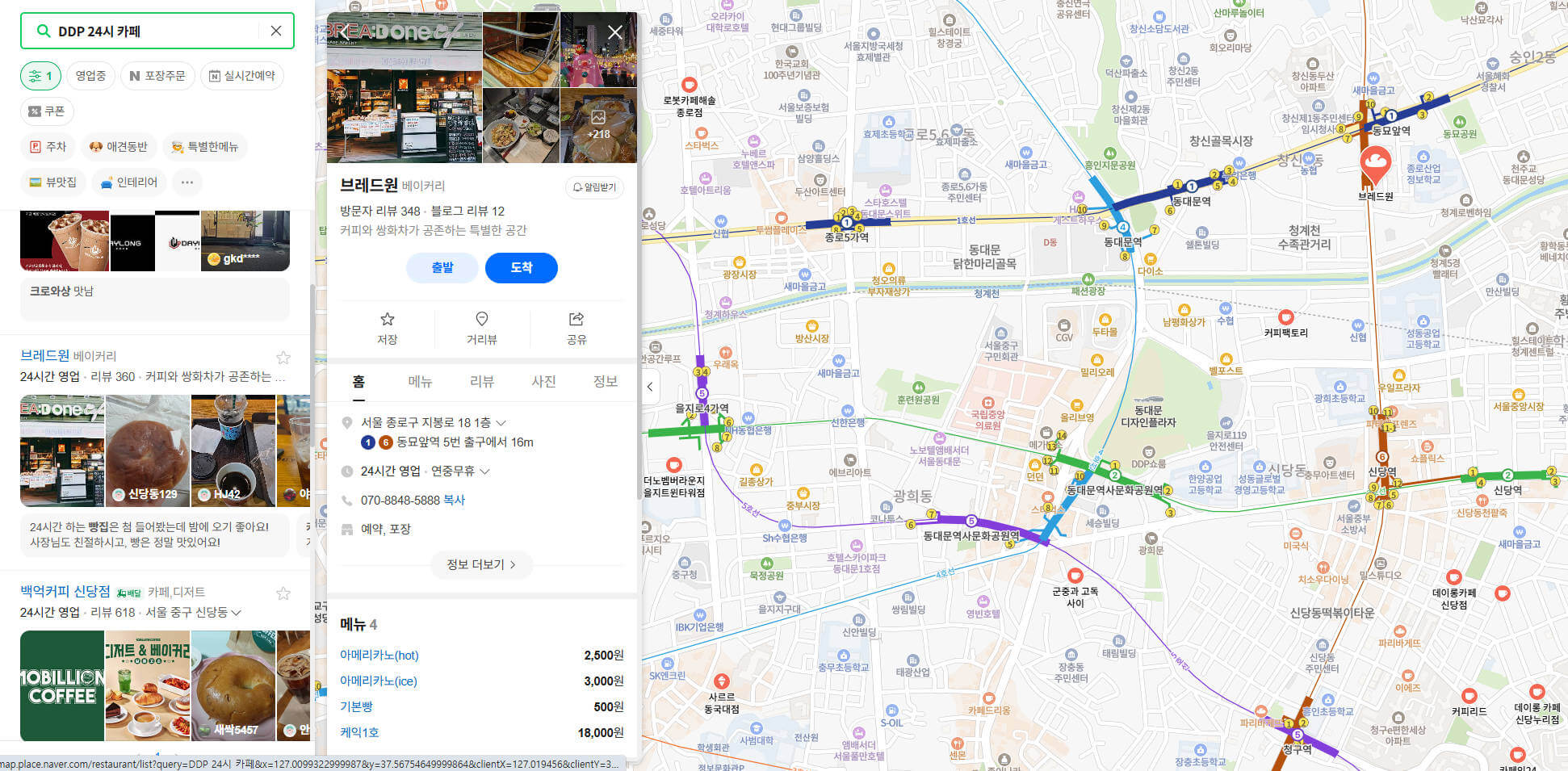The width and height of the screenshot is (1568, 771).
Task: Collapse side panel with left arrow handle
Action: click(650, 387)
